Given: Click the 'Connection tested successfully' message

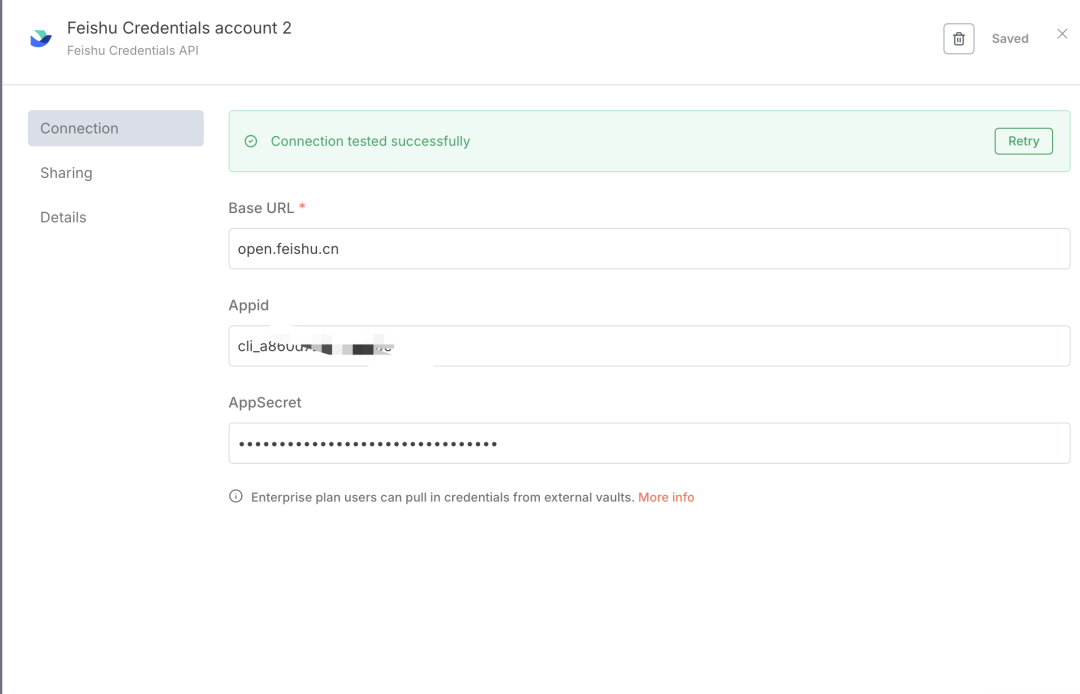Looking at the screenshot, I should click(370, 141).
